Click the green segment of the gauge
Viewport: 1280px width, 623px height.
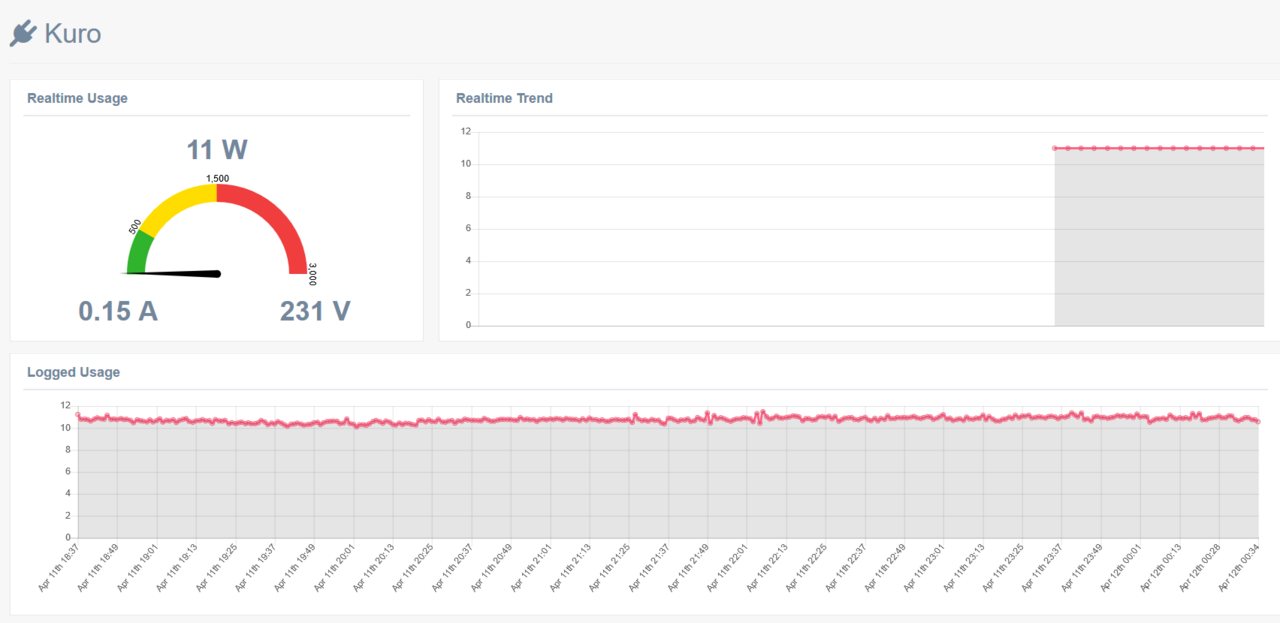tap(139, 250)
